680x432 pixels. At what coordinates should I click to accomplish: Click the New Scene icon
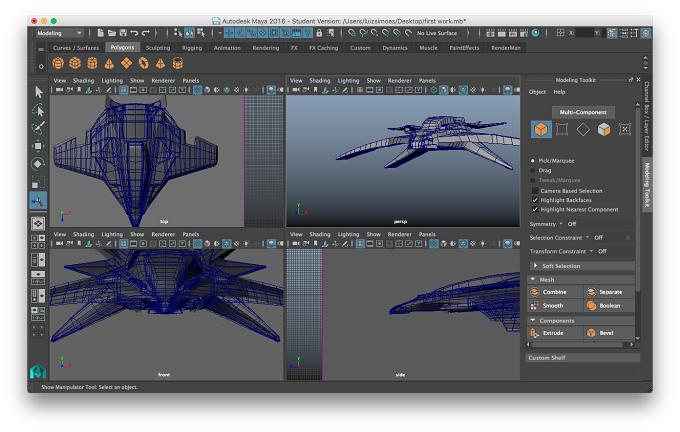pyautogui.click(x=101, y=33)
